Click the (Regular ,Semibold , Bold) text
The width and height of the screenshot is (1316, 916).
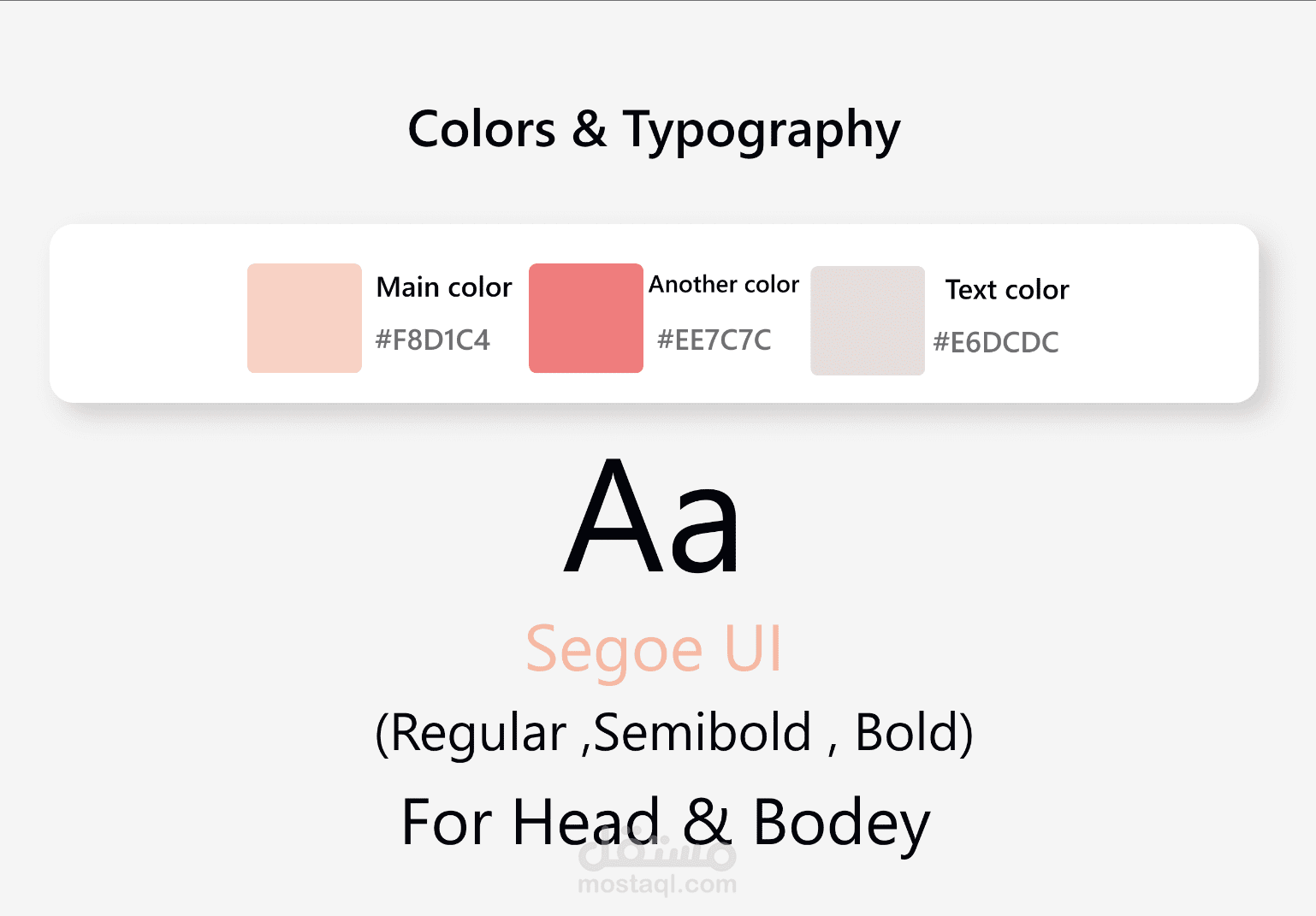point(674,733)
